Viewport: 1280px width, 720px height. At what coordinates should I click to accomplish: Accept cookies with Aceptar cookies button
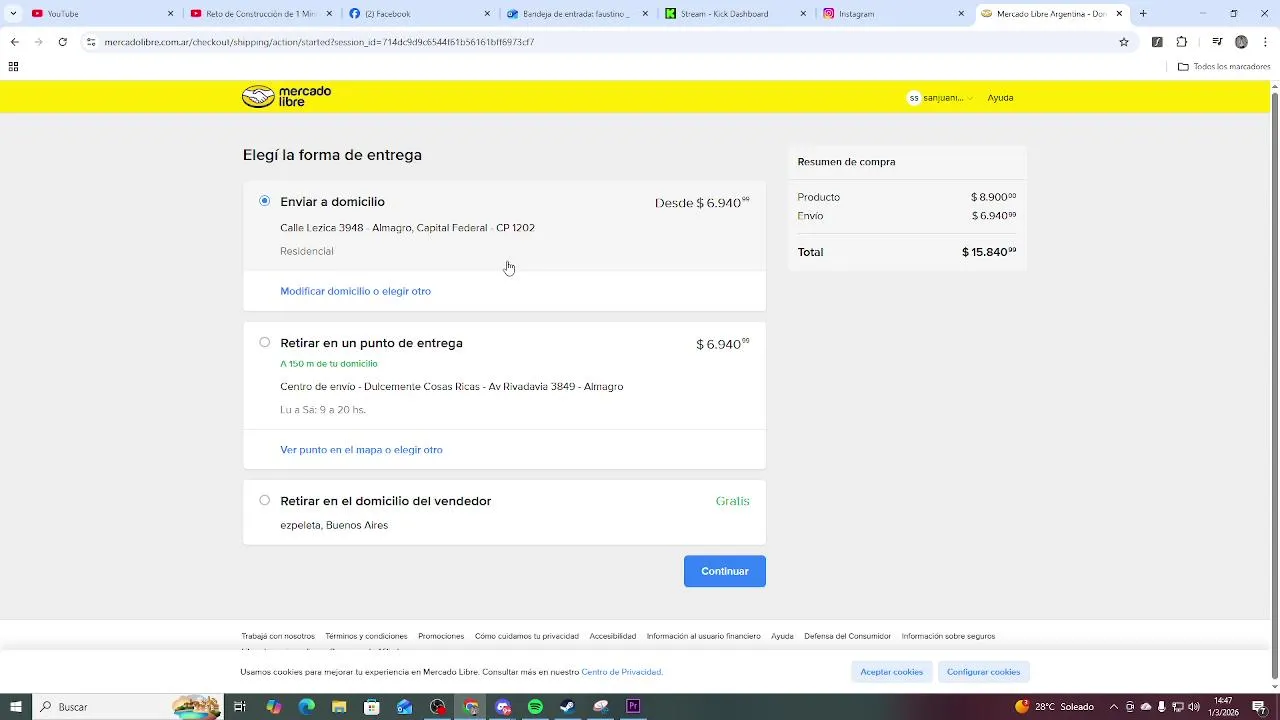(892, 672)
